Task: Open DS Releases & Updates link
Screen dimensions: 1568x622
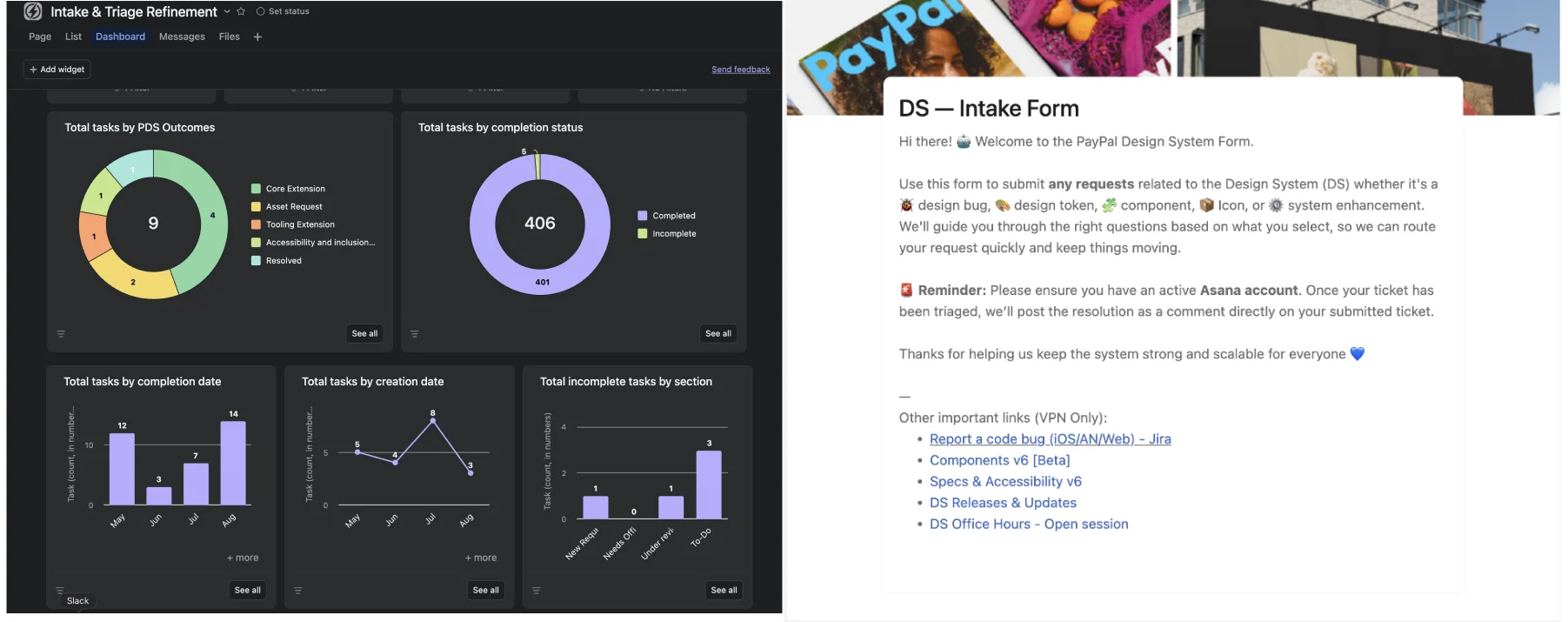Action: pos(1004,503)
